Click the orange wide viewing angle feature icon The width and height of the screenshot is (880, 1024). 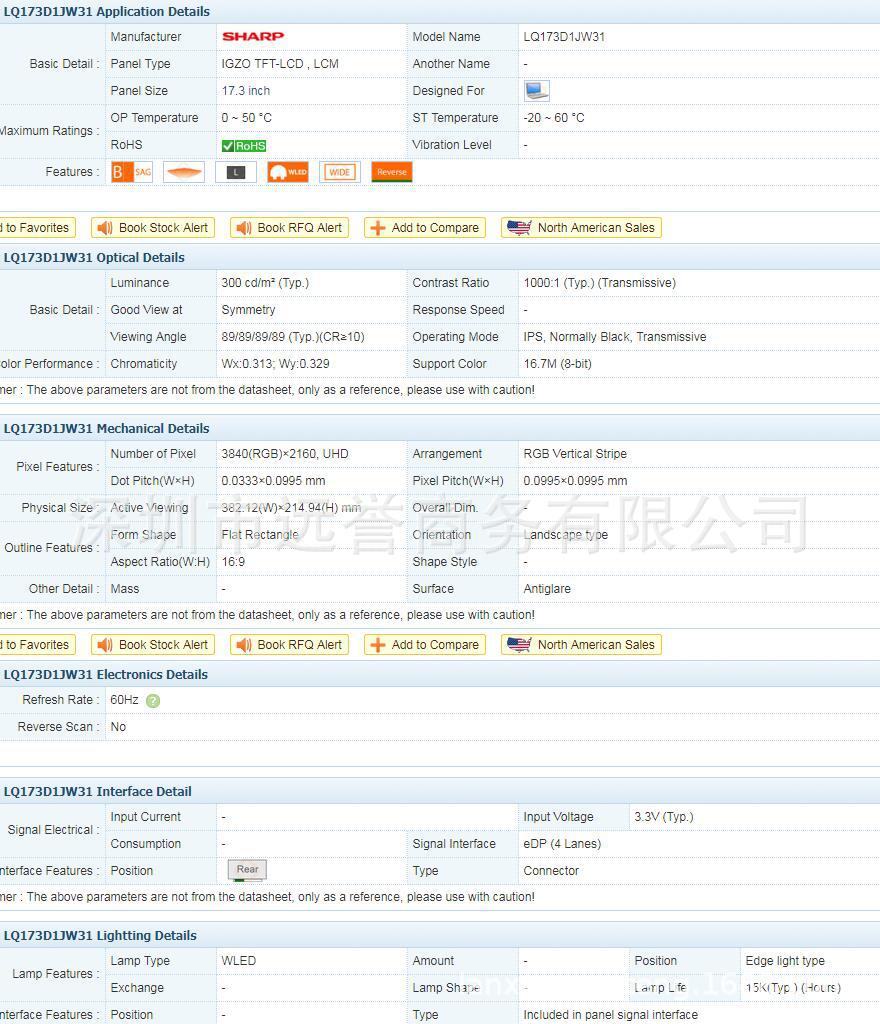(183, 172)
